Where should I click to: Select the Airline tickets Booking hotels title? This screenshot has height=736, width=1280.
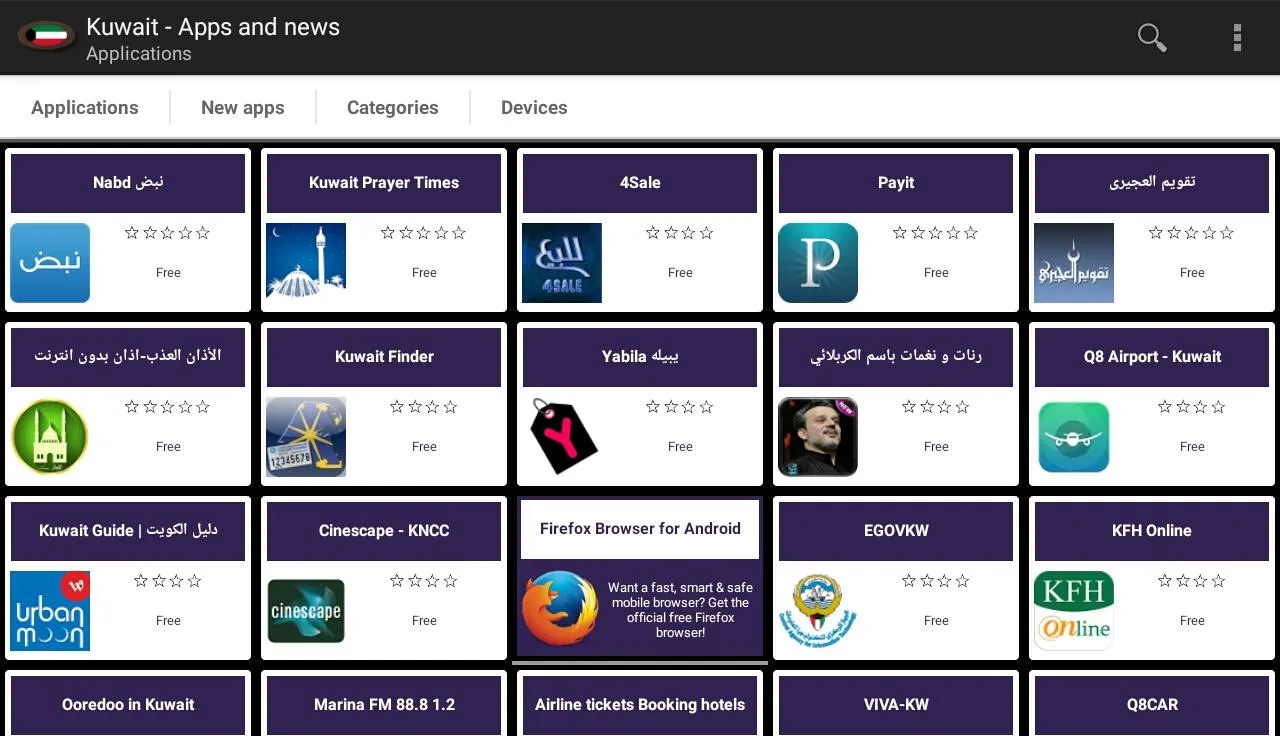pos(640,705)
